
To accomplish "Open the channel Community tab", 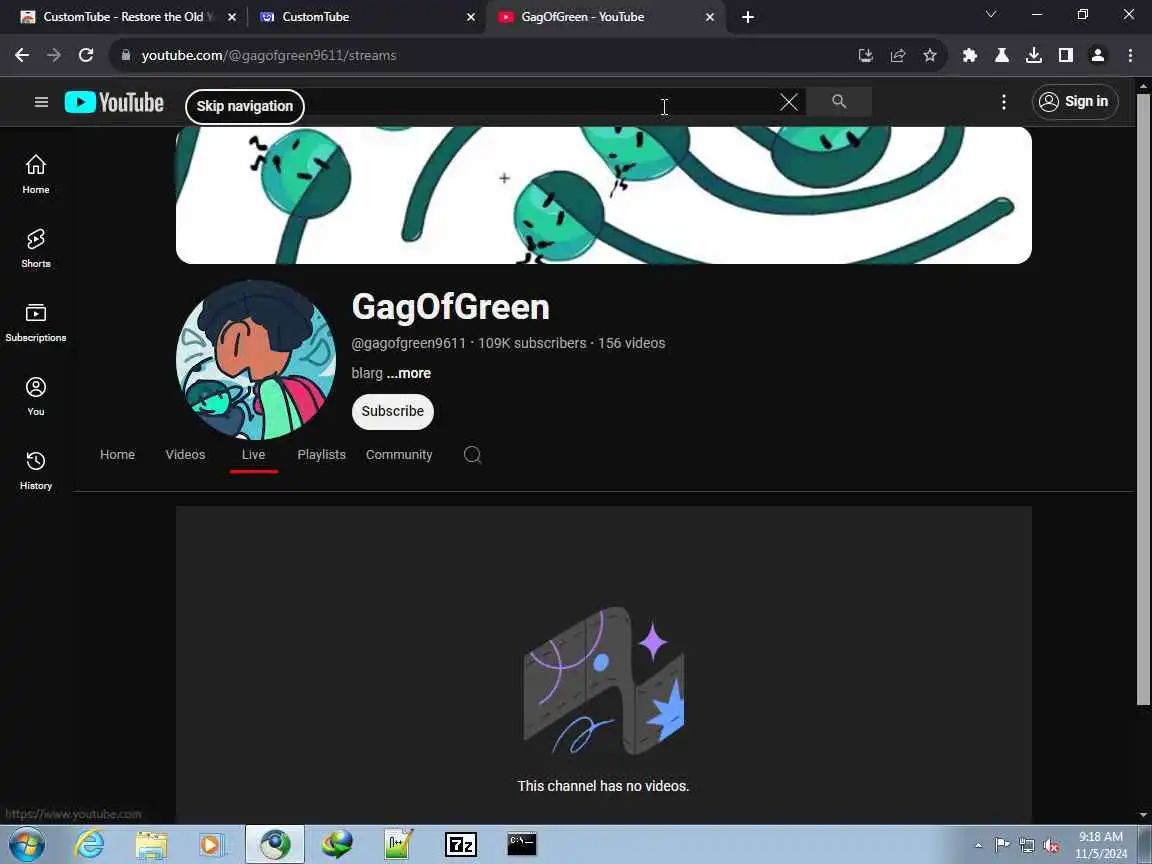I will [399, 455].
